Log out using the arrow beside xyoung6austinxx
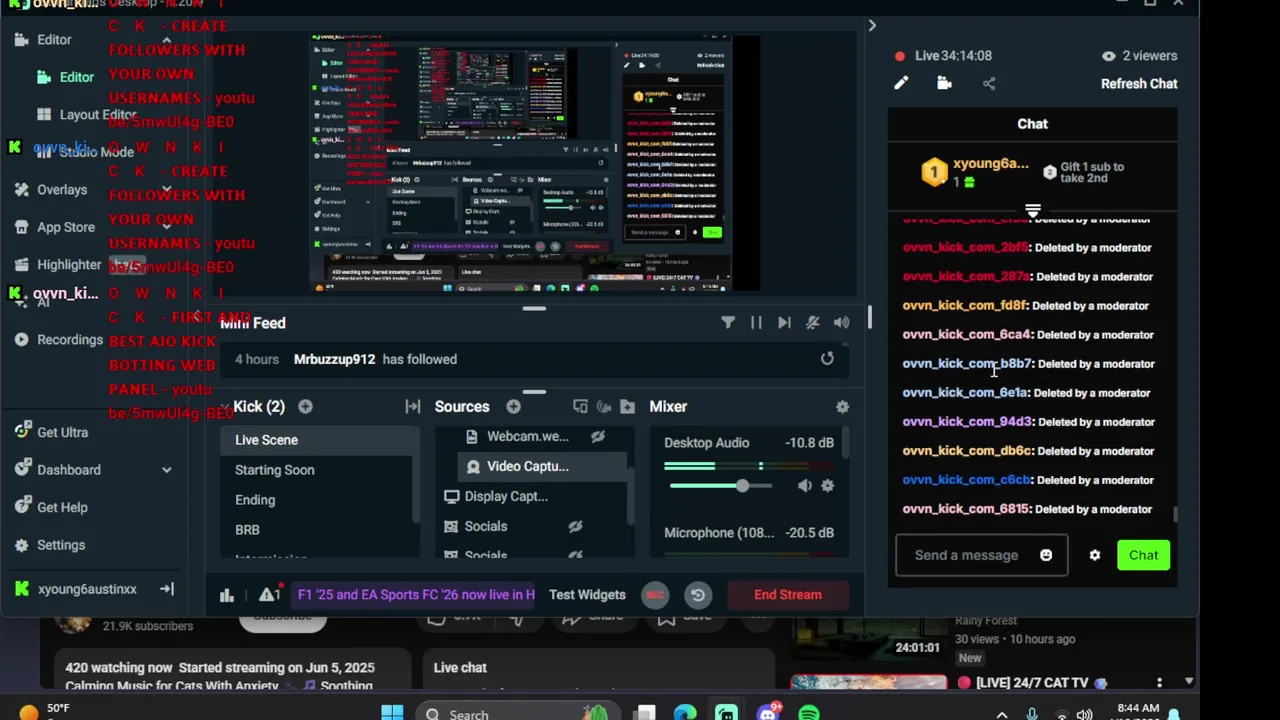The height and width of the screenshot is (720, 1280). (167, 589)
